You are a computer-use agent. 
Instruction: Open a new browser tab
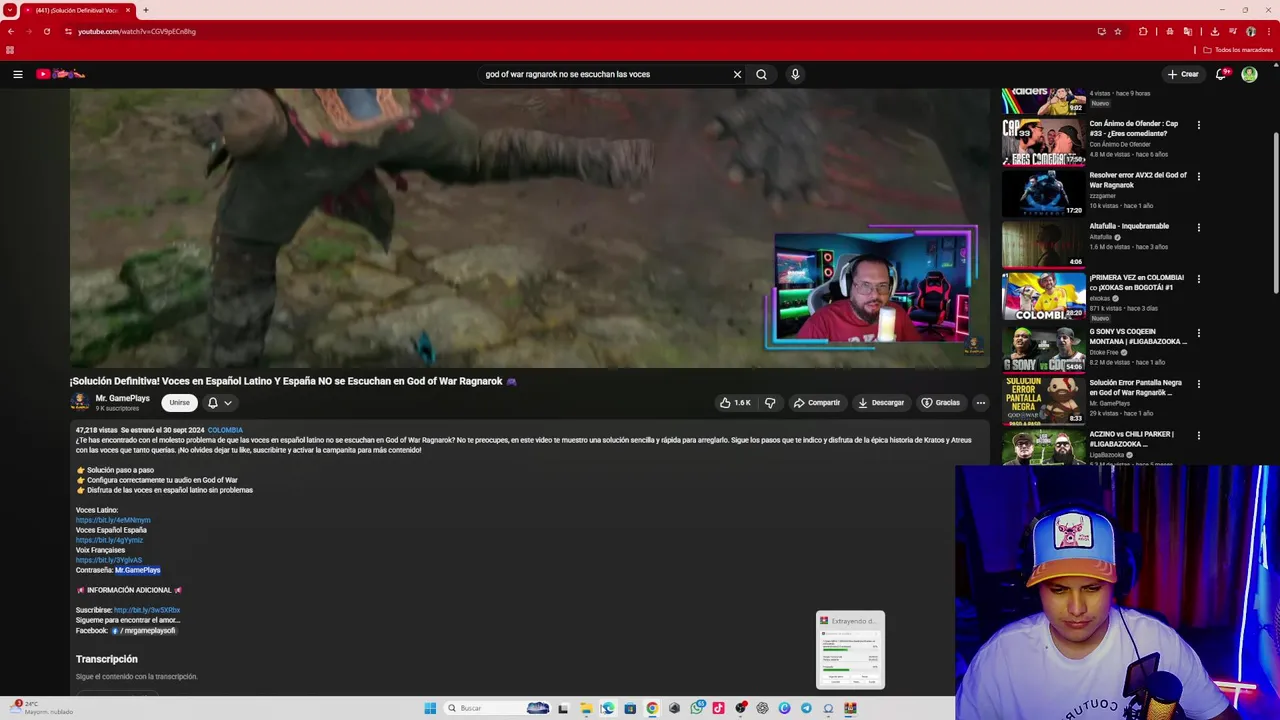click(146, 10)
